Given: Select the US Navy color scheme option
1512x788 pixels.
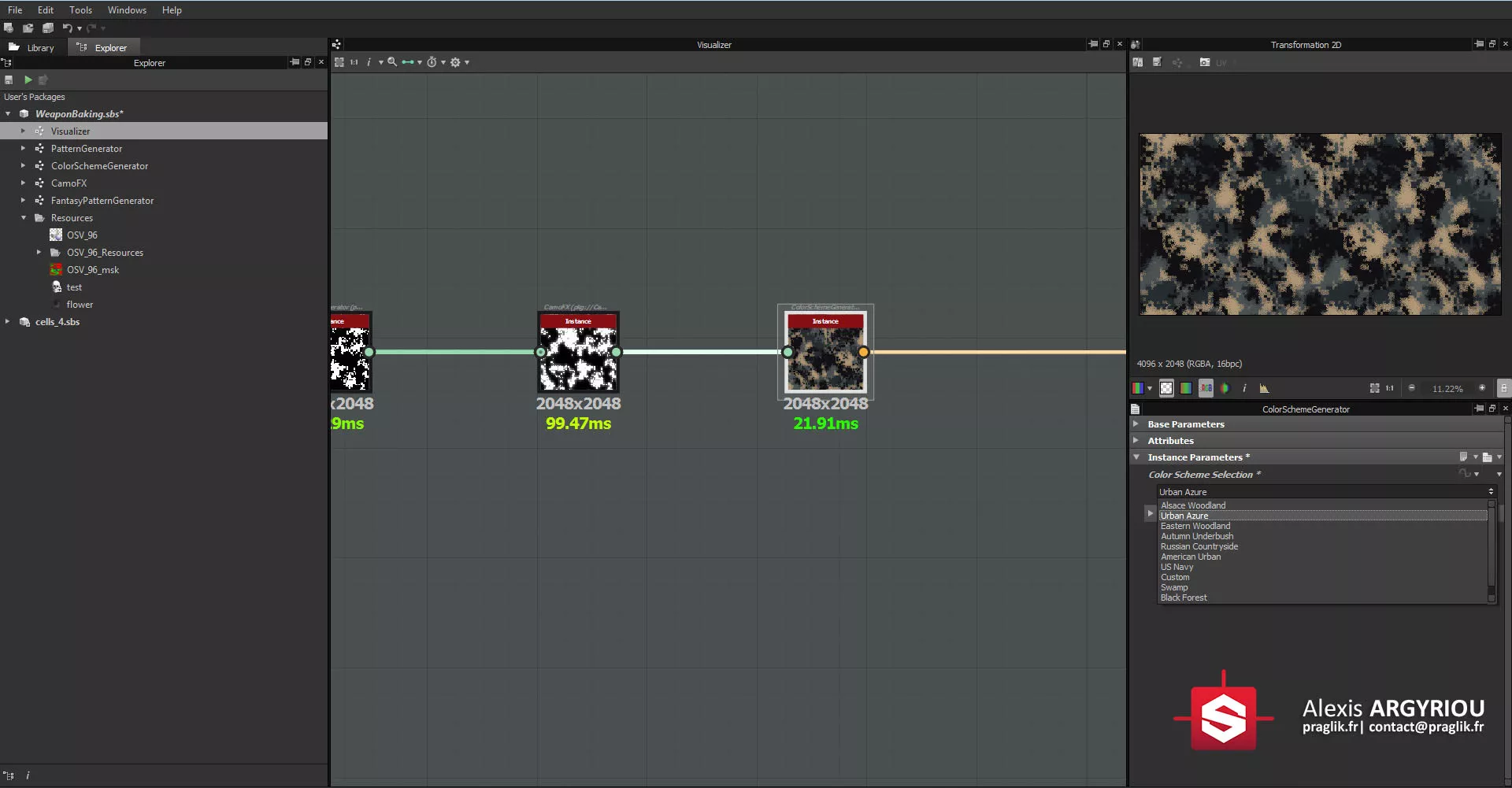Looking at the screenshot, I should point(1177,567).
